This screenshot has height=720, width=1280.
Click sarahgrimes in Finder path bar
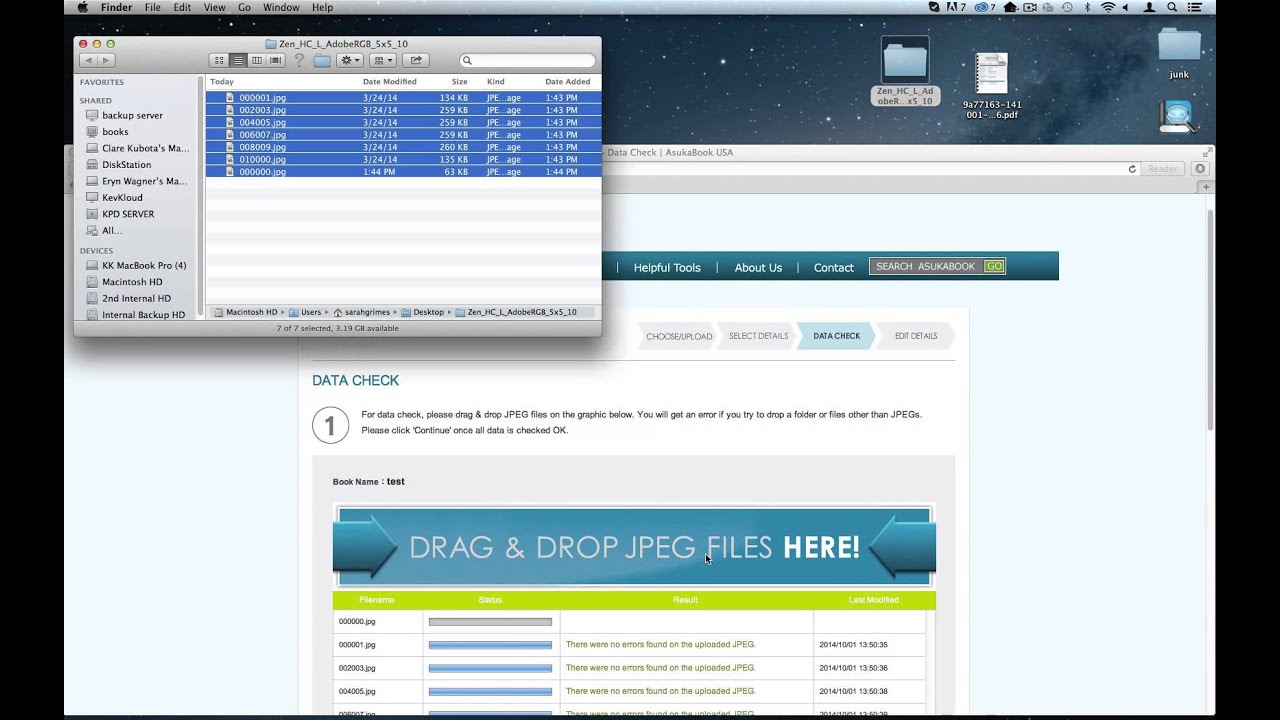363,312
